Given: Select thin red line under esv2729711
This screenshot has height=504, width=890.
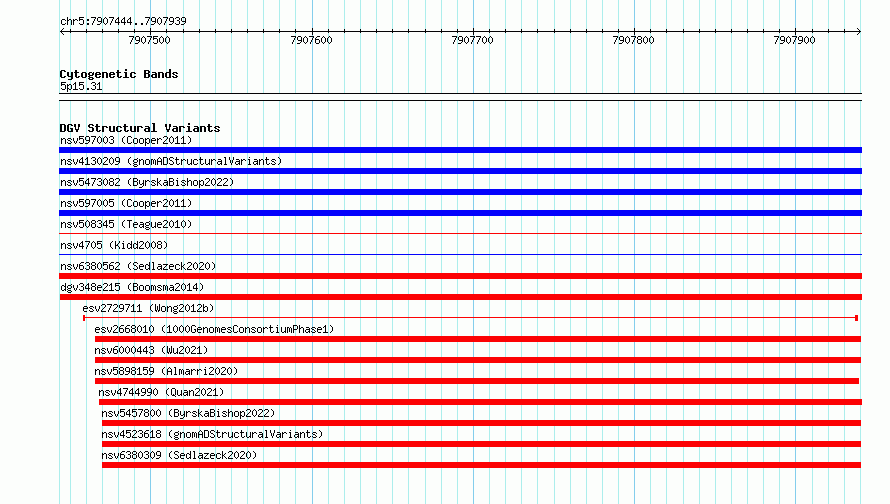Looking at the screenshot, I should pyautogui.click(x=470, y=318).
